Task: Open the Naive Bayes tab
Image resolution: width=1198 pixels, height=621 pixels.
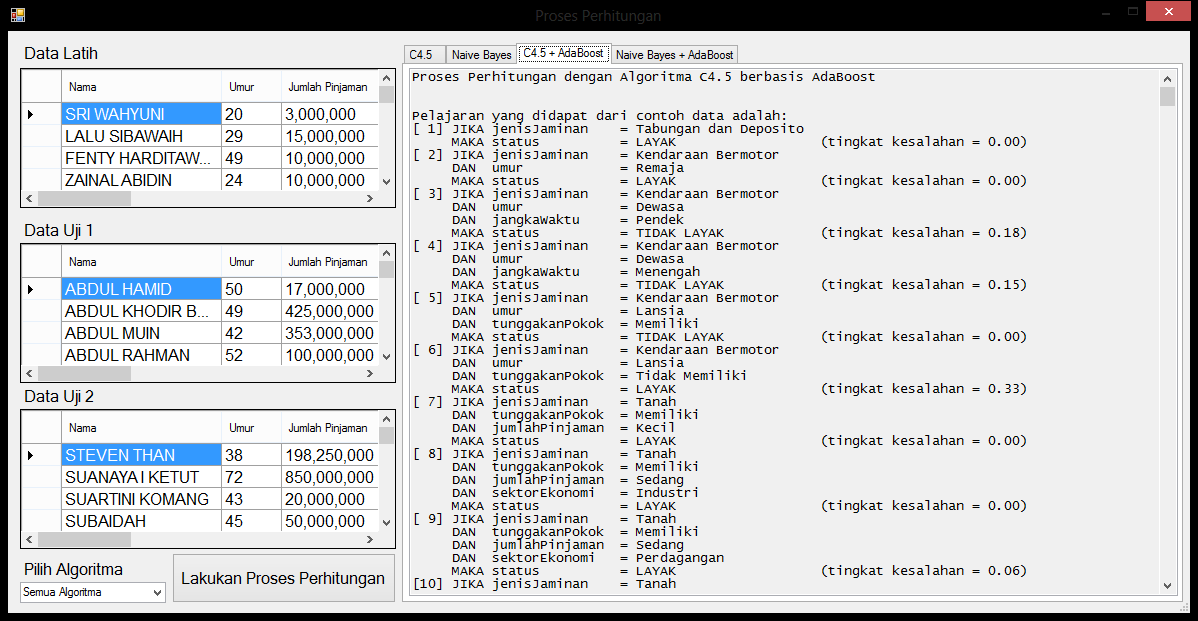Action: (481, 55)
